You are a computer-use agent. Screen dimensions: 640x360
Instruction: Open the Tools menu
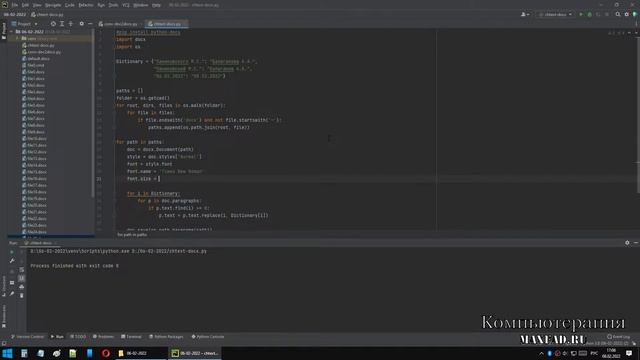click(113, 5)
